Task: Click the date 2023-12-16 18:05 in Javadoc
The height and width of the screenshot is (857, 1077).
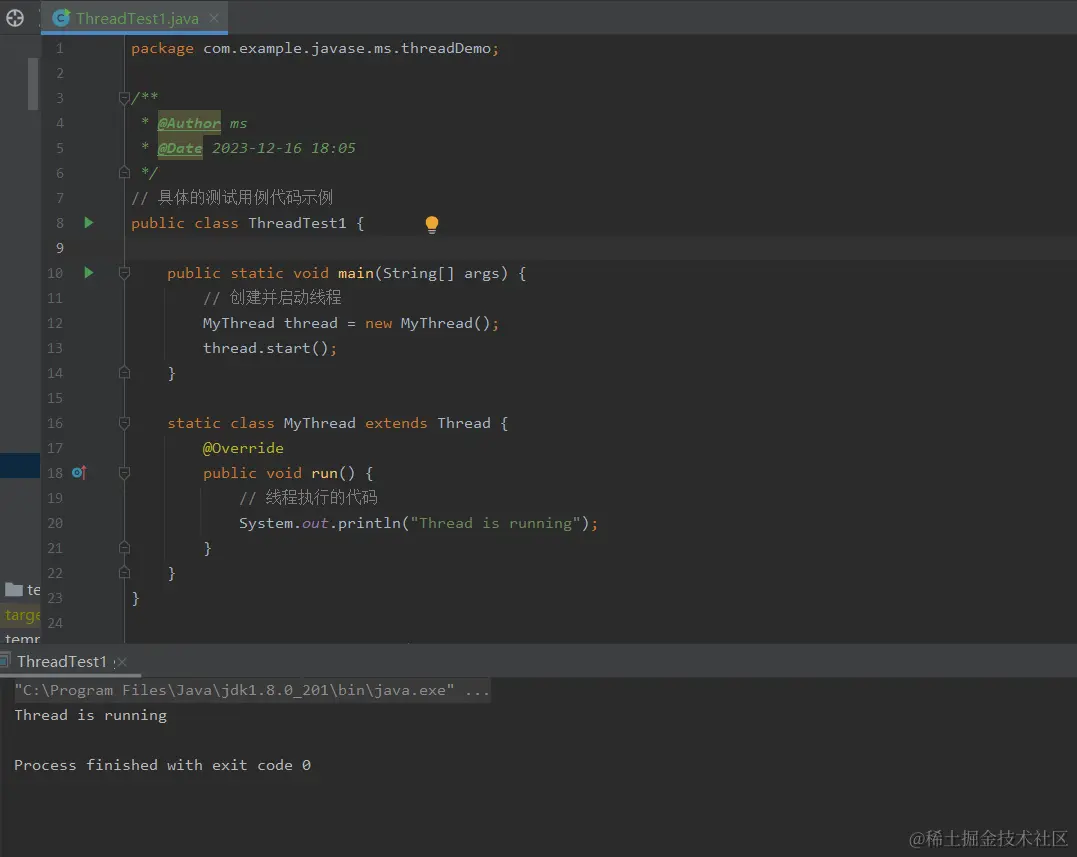Action: pyautogui.click(x=284, y=148)
